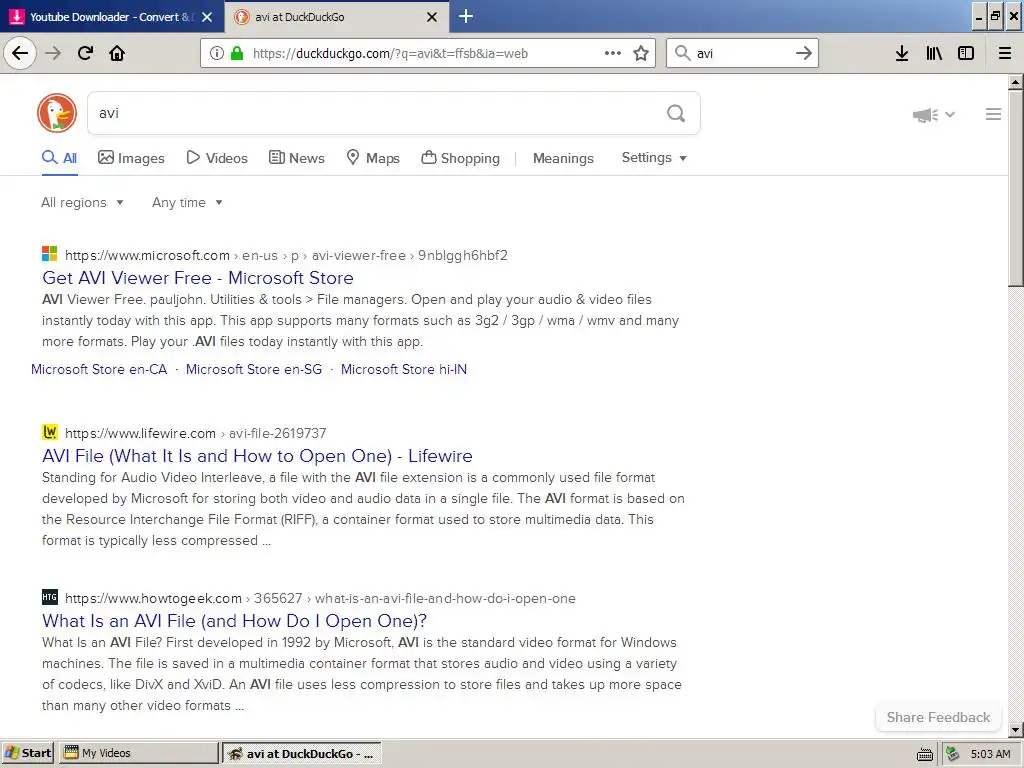This screenshot has height=768, width=1024.
Task: Click the Microsoft favicon beside microsoft.com
Action: [50, 254]
